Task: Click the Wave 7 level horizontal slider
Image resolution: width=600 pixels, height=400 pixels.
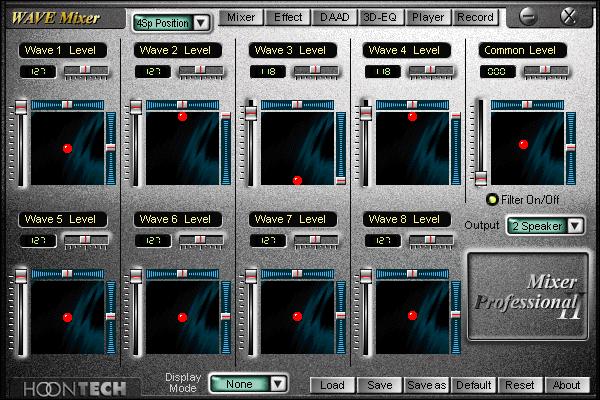Action: pyautogui.click(x=316, y=241)
